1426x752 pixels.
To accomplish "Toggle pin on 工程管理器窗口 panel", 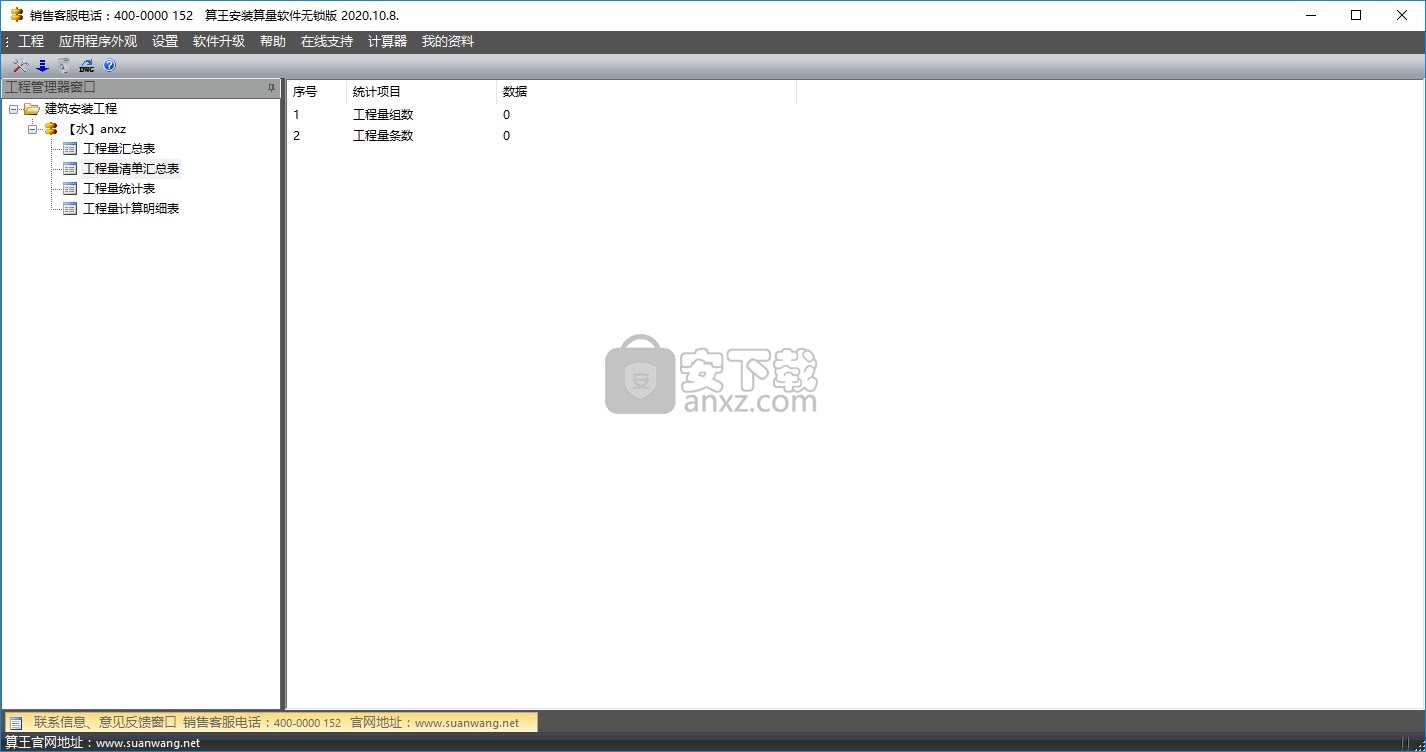I will pyautogui.click(x=271, y=88).
